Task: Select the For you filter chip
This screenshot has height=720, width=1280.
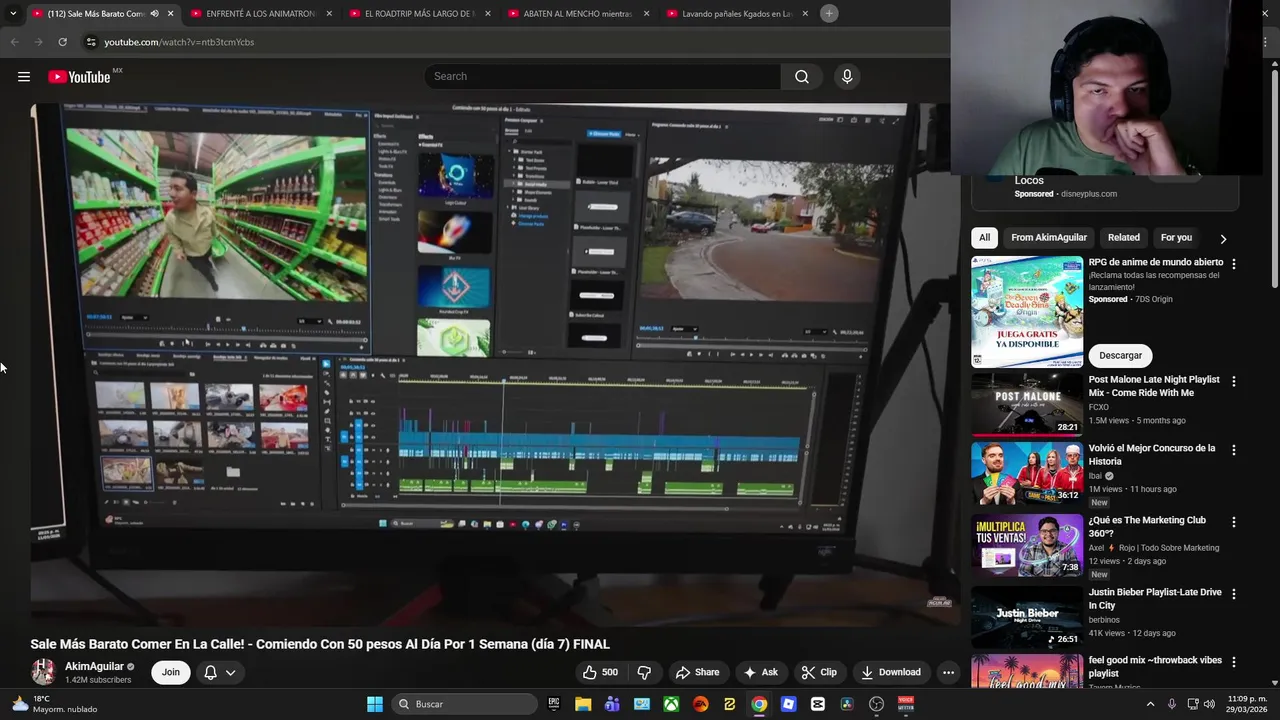Action: pyautogui.click(x=1176, y=238)
